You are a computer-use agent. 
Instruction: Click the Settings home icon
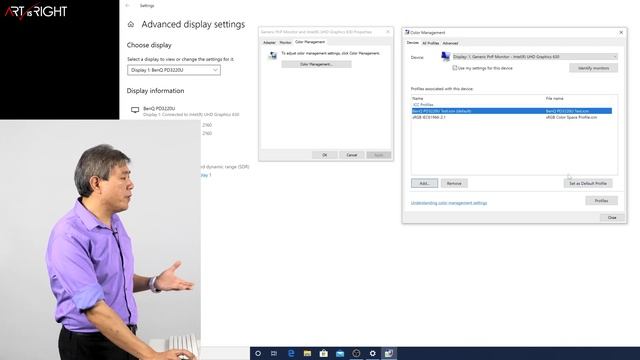[x=131, y=24]
